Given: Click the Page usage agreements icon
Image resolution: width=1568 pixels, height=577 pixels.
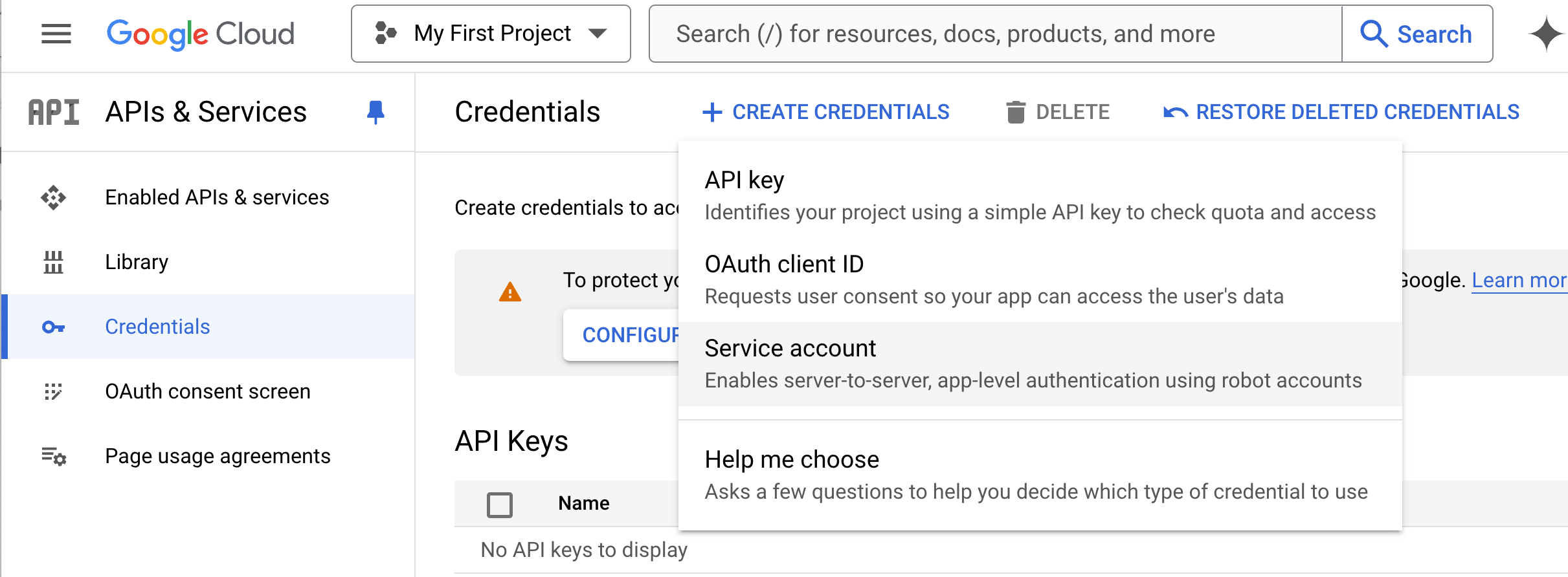Looking at the screenshot, I should click(x=54, y=457).
